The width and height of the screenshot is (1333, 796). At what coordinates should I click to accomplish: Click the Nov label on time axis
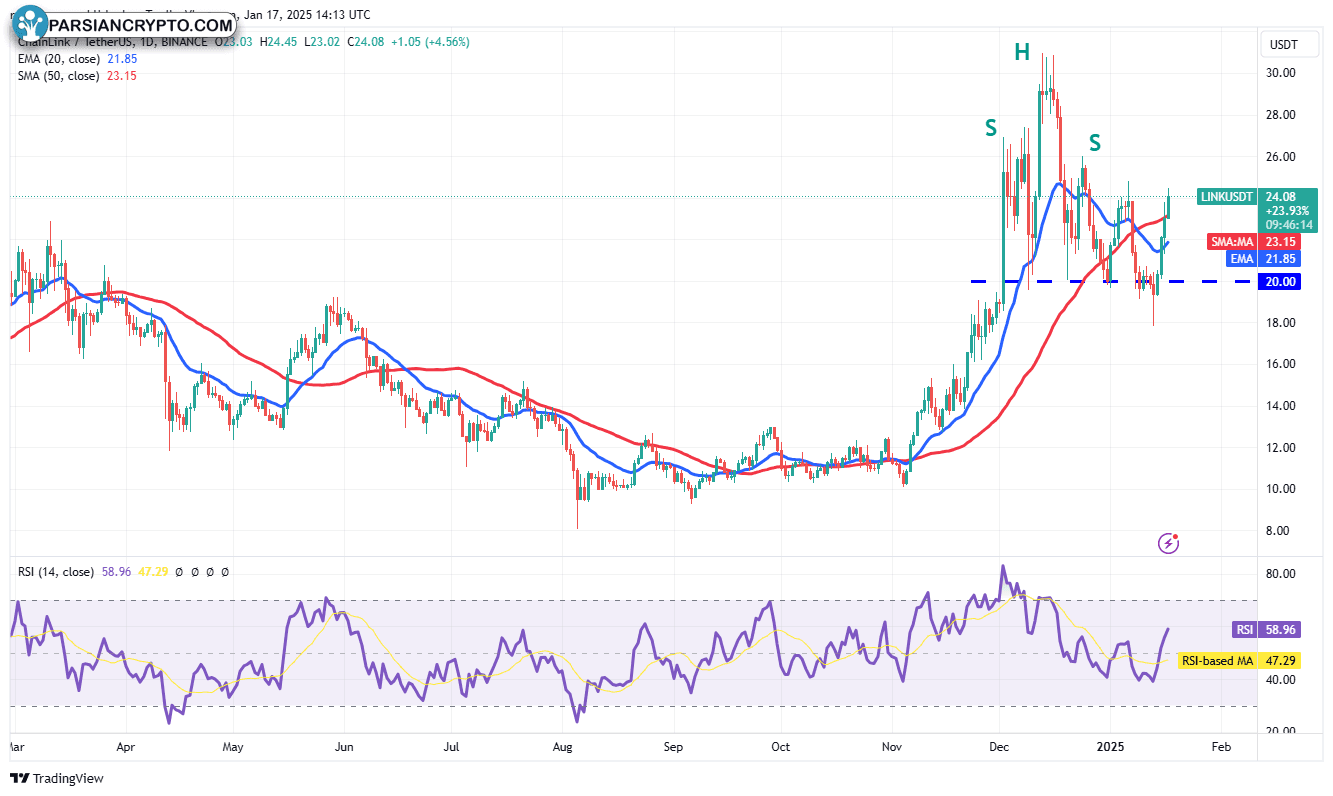(891, 747)
